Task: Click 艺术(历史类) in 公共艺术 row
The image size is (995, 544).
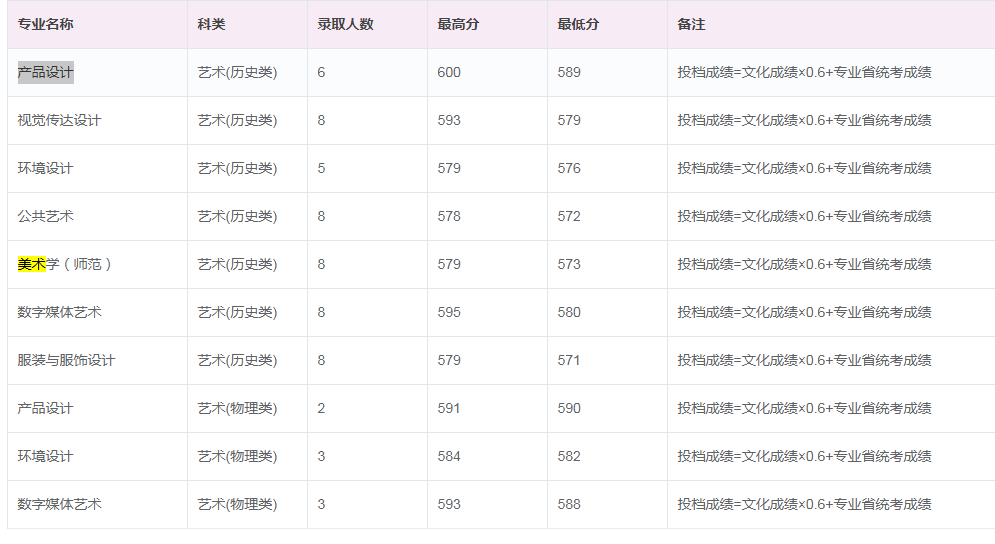Action: click(x=237, y=216)
